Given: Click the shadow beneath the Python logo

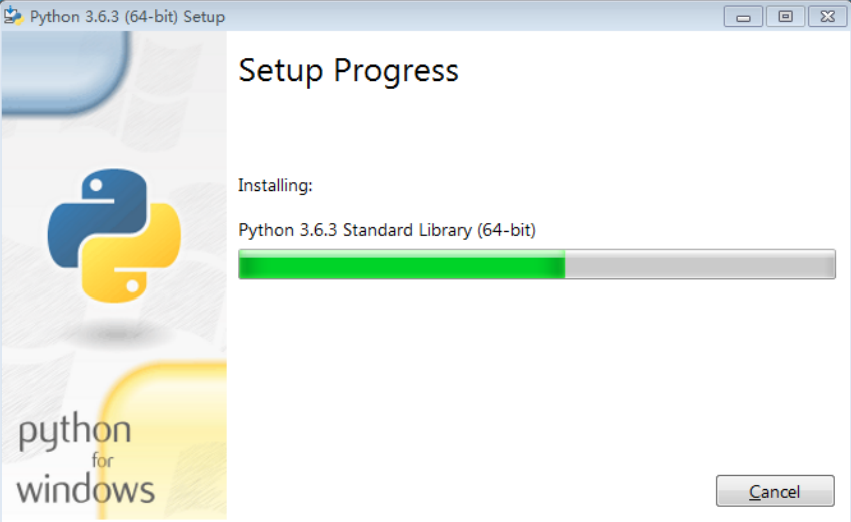Looking at the screenshot, I should pyautogui.click(x=115, y=332).
